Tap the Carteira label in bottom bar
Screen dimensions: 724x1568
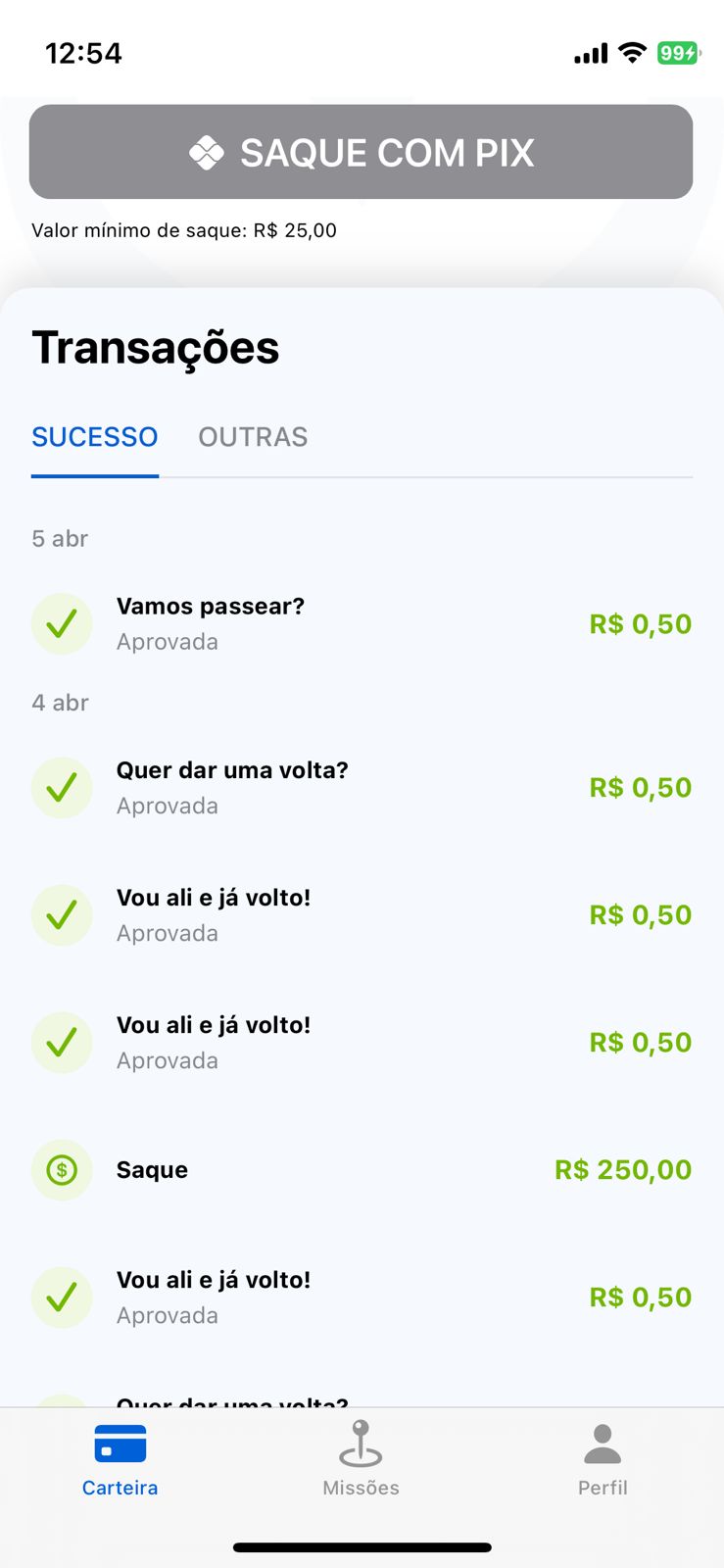click(121, 1488)
